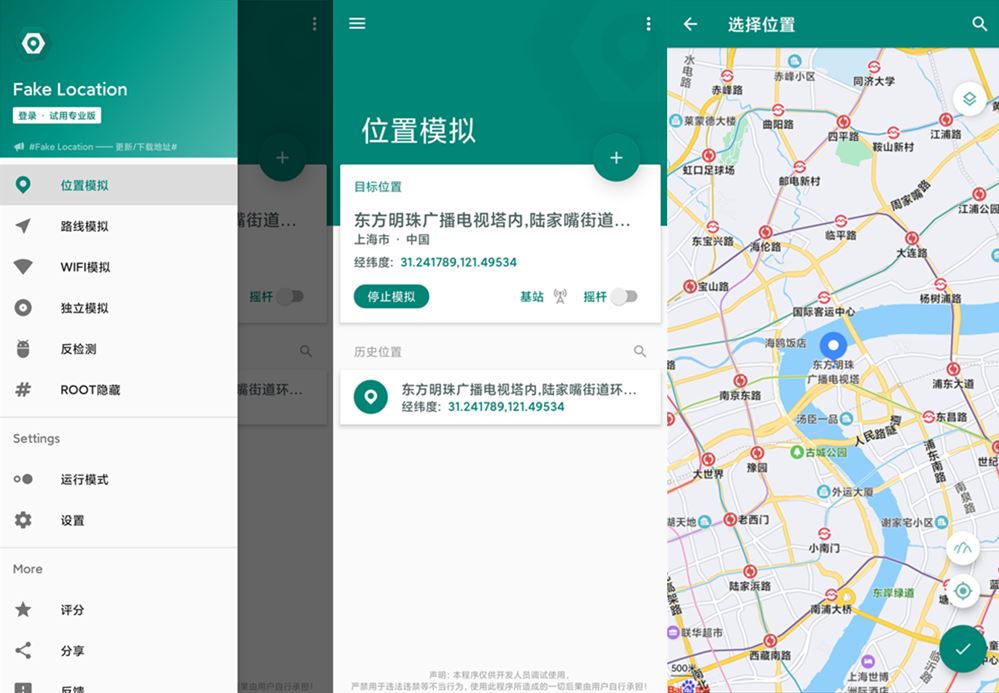Open 反检测 from the drawer
999x693 pixels.
click(x=119, y=348)
